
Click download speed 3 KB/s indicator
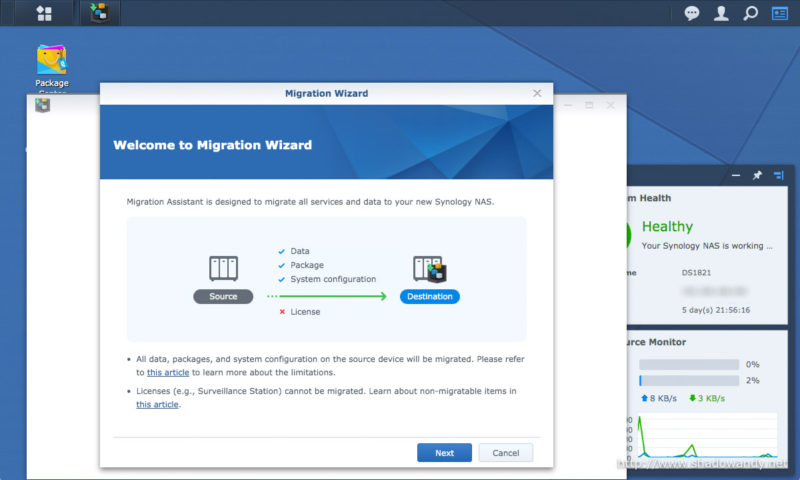[x=707, y=398]
